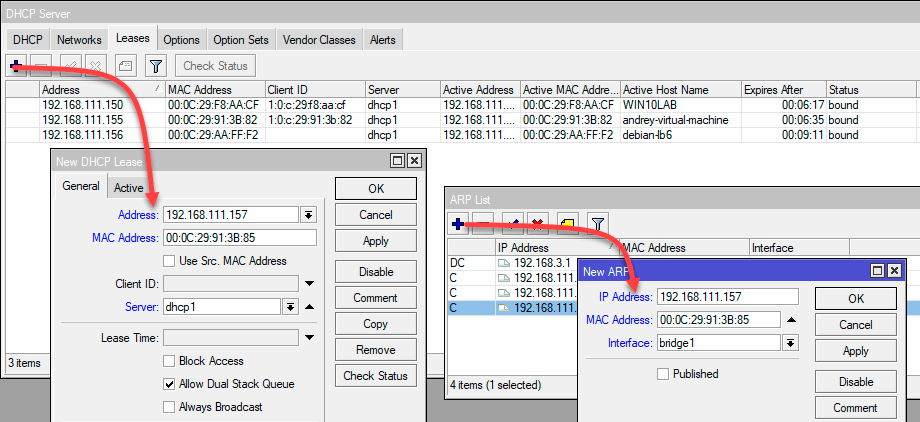Image resolution: width=920 pixels, height=422 pixels.
Task: Click MAC Address field in New DHCP Lease
Action: [239, 238]
